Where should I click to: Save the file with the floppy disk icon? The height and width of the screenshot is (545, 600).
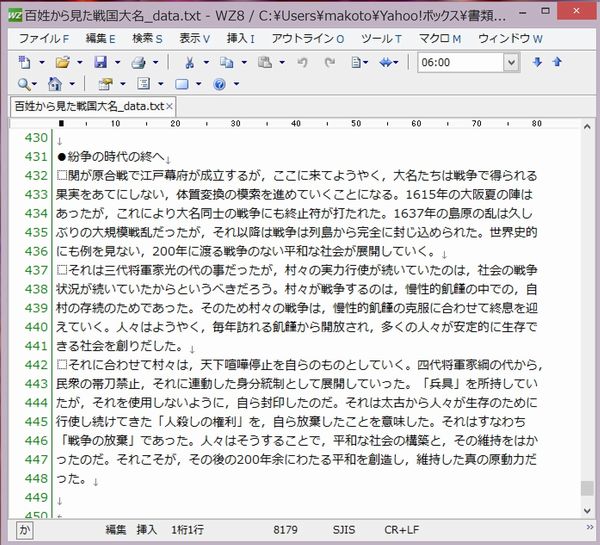coord(100,62)
